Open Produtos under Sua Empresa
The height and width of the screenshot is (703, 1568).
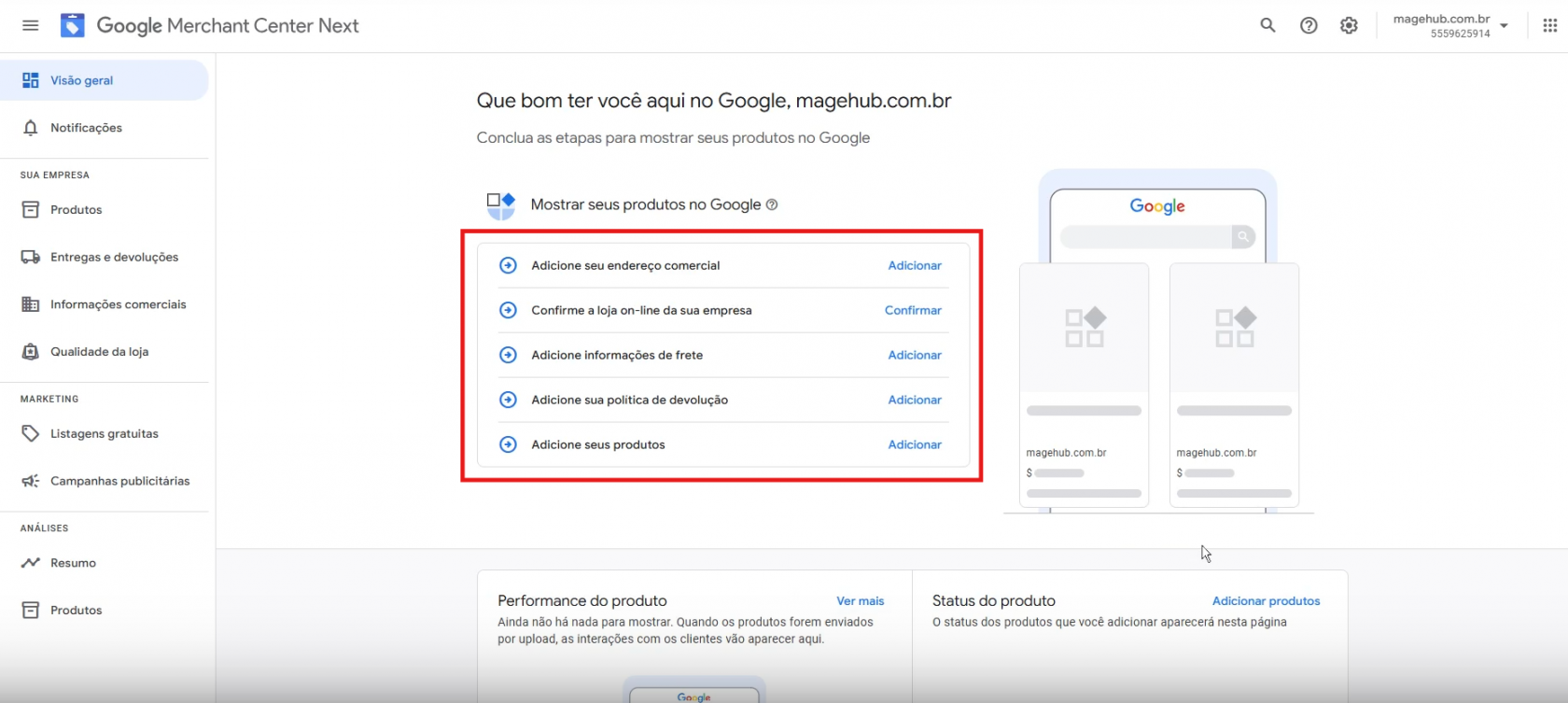click(105, 210)
